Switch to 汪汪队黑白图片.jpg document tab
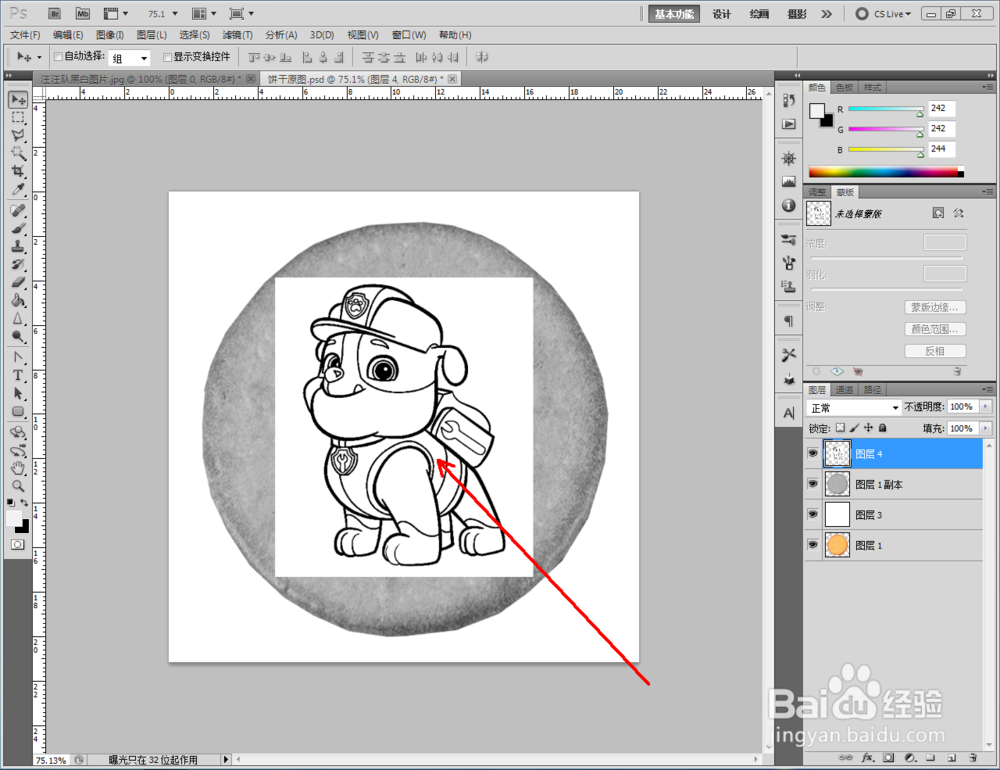This screenshot has height=770, width=1000. [x=147, y=79]
